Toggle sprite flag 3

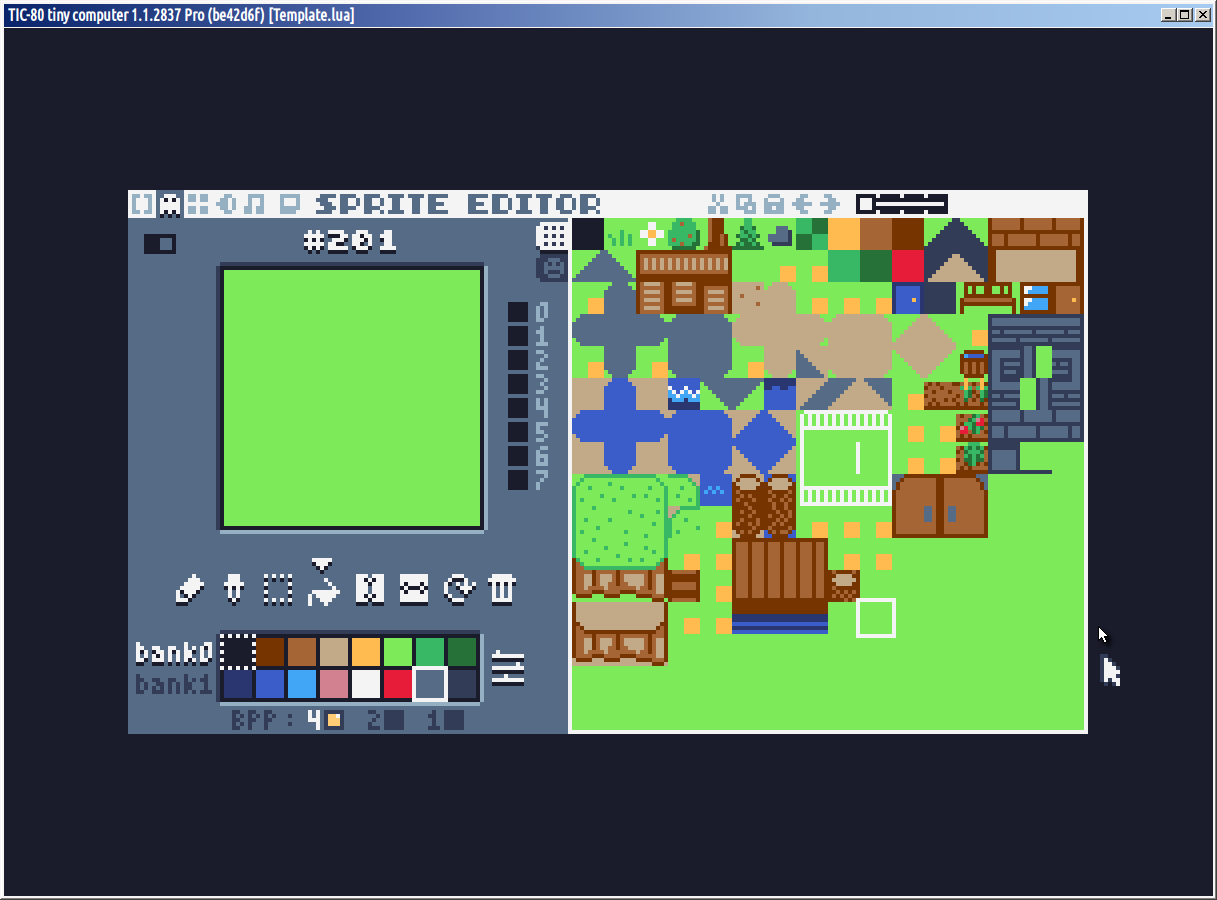click(518, 384)
